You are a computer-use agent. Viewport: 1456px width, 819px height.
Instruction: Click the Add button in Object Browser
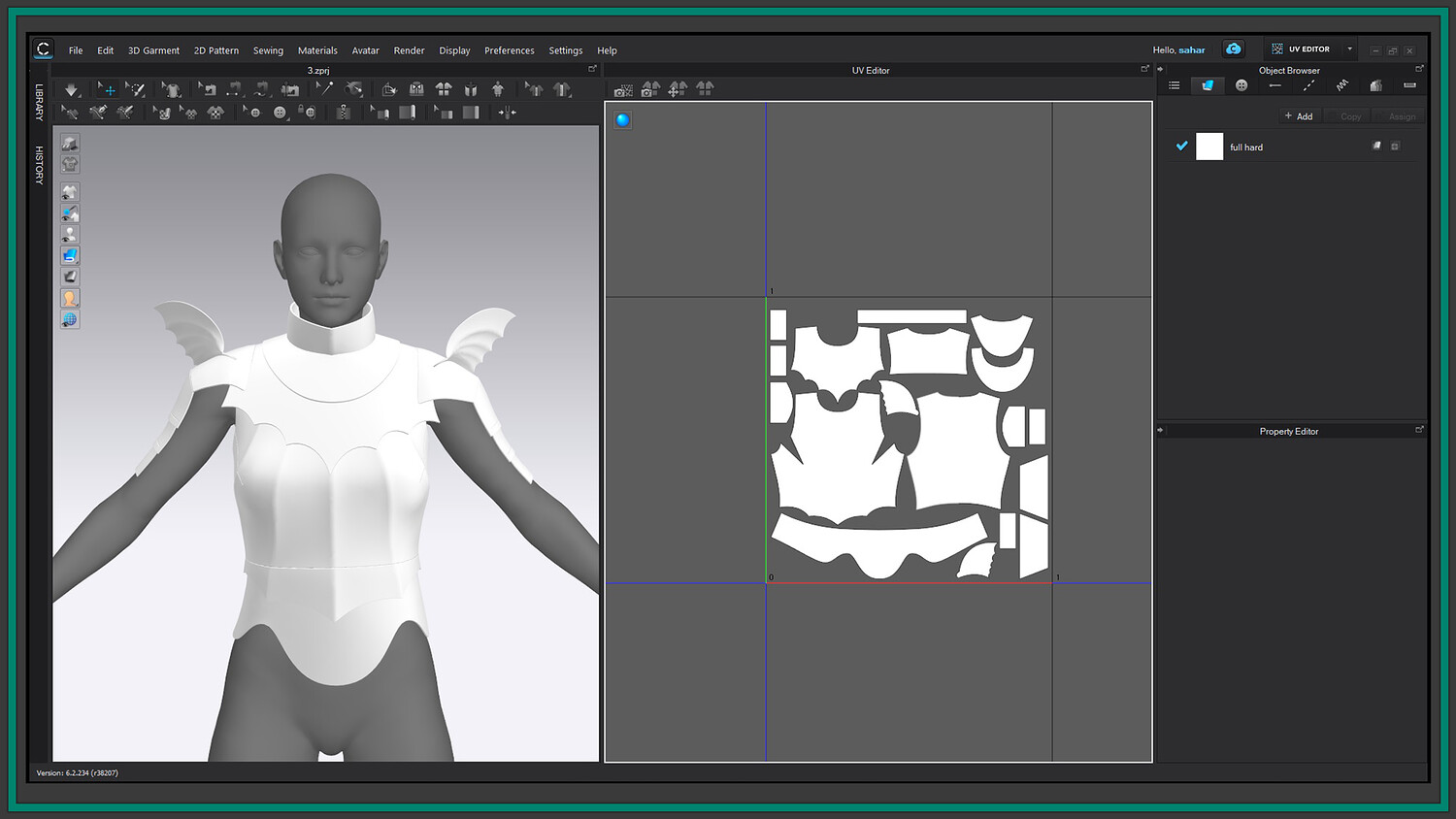1298,116
